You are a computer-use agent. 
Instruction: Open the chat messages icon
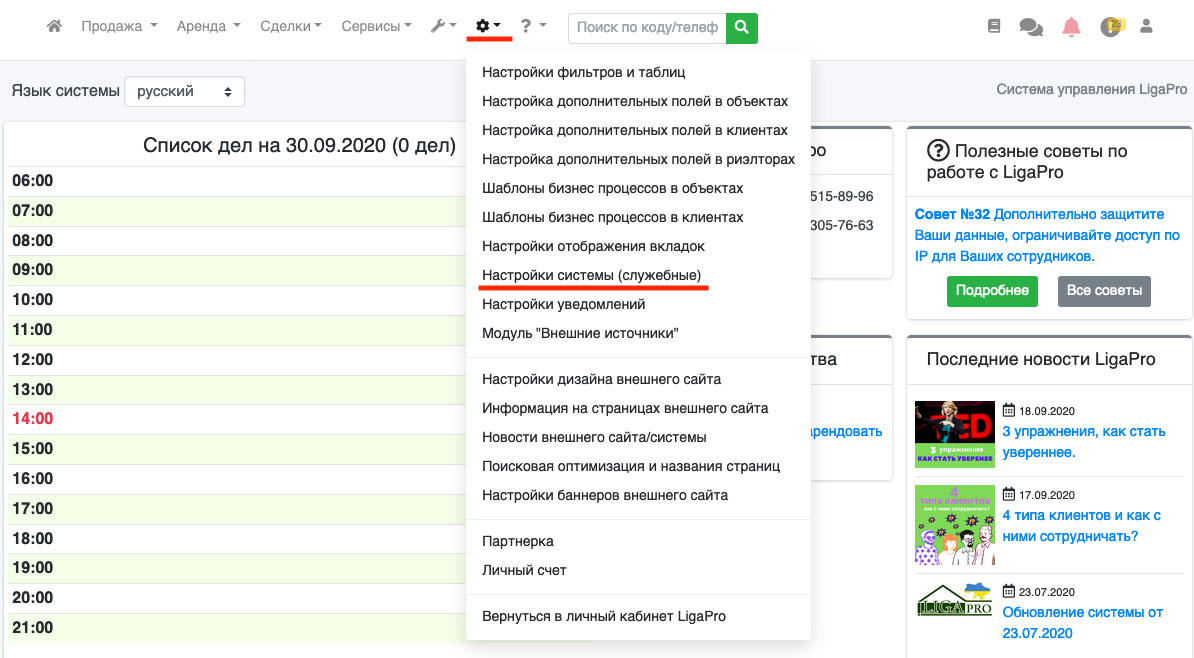1030,27
